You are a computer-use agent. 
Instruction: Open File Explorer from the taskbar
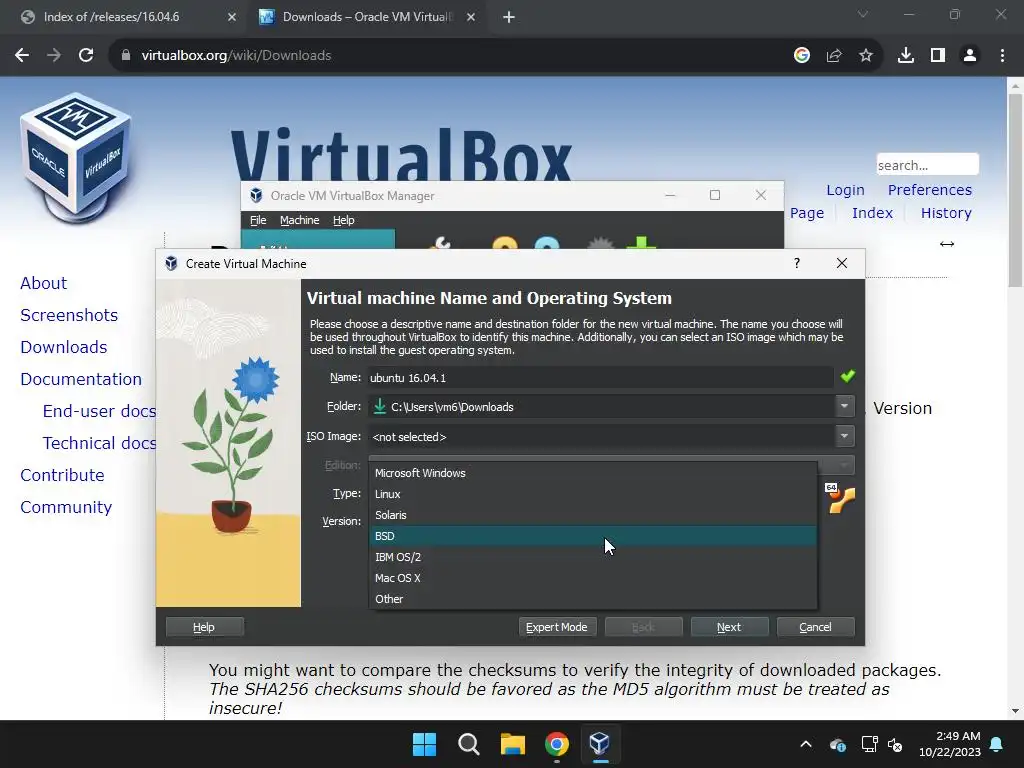tap(513, 744)
